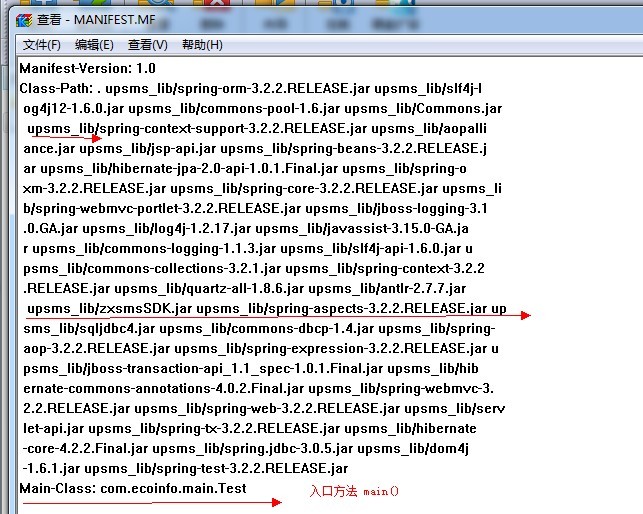The width and height of the screenshot is (643, 514).
Task: Click the line containing 'quartz-all-1.8.6.jar'
Action: pyautogui.click(x=245, y=289)
